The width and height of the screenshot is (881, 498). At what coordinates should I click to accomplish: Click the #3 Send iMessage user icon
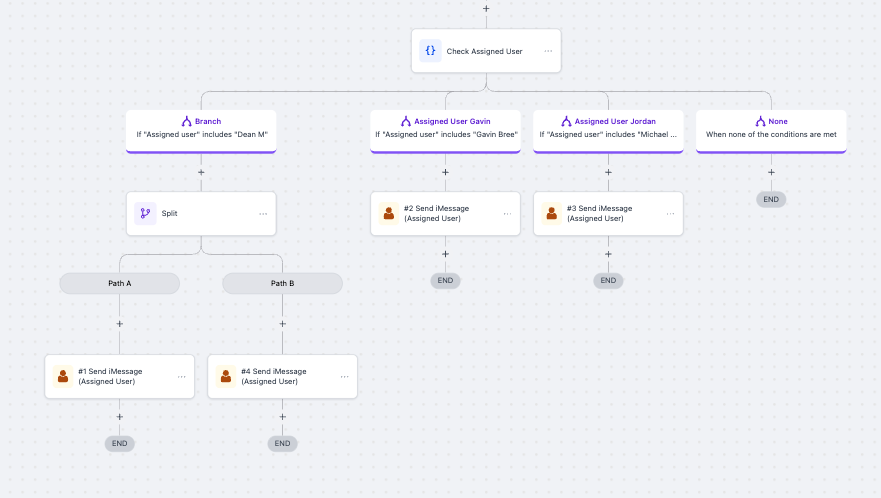pyautogui.click(x=552, y=213)
